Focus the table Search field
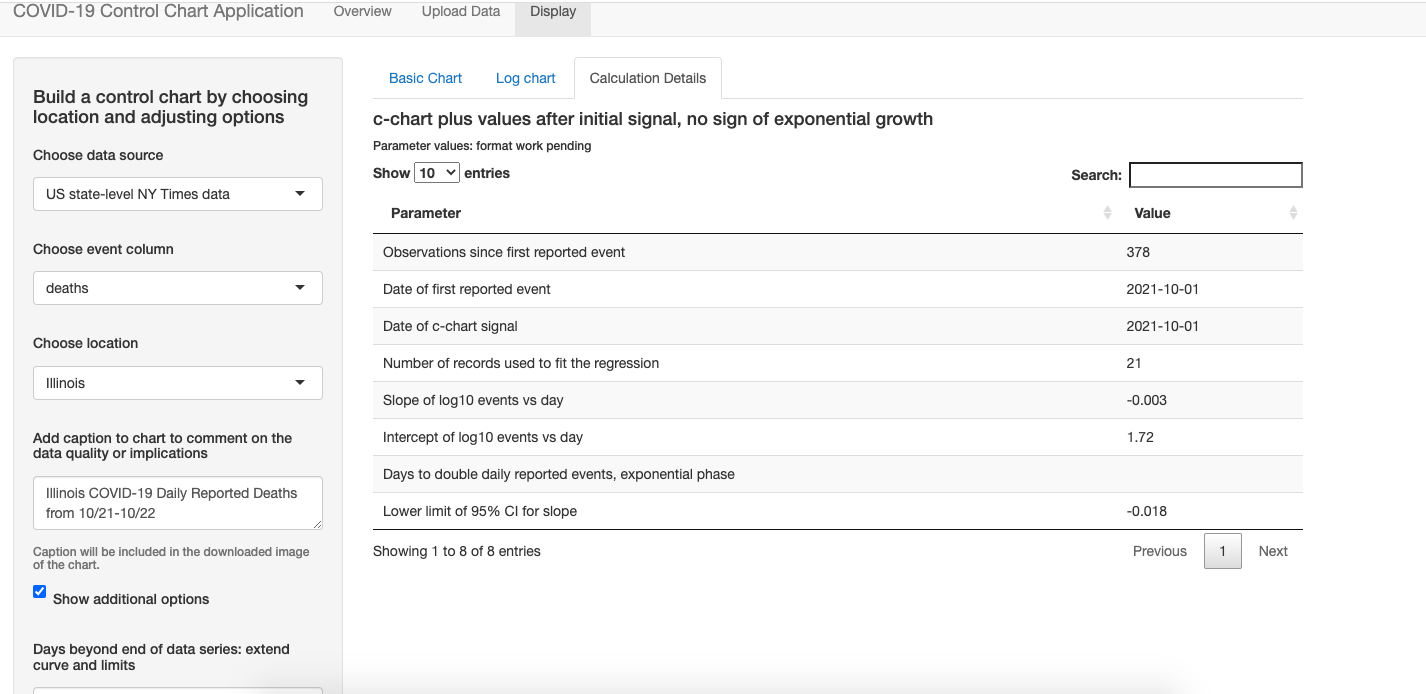 point(1215,175)
